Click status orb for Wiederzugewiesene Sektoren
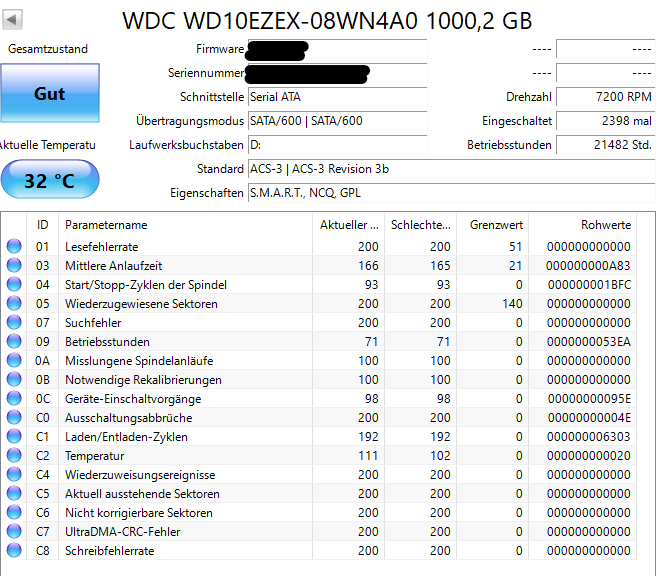Screen dimensions: 660x576 (x=14, y=303)
